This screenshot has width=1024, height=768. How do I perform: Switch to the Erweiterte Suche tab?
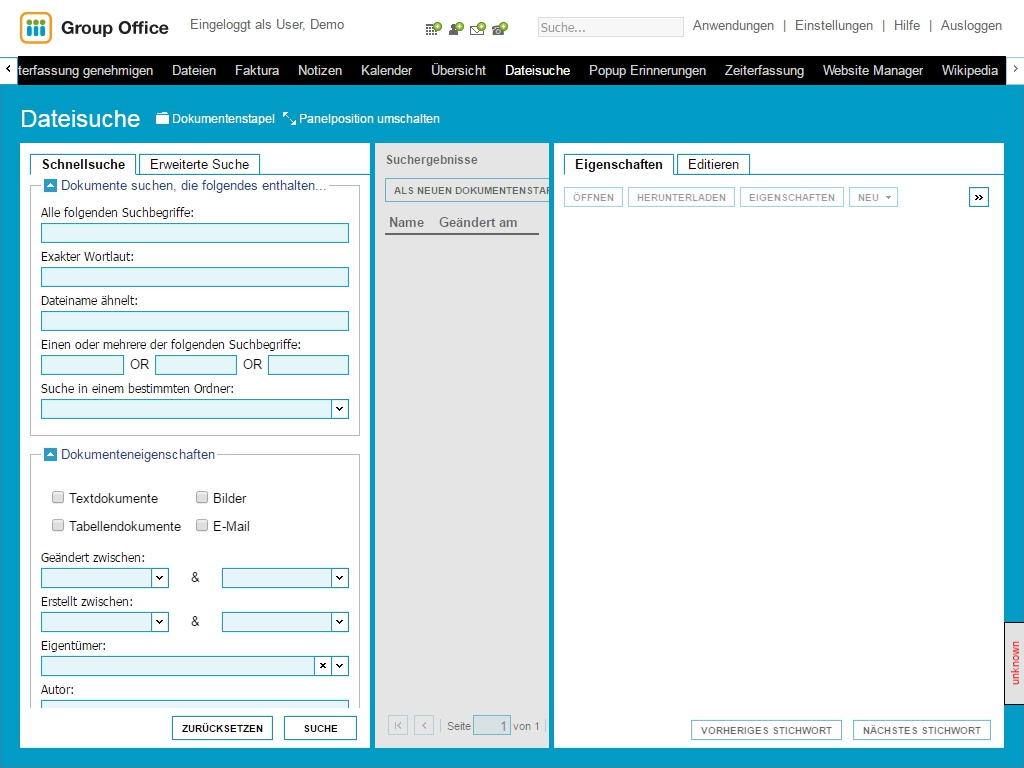[199, 164]
